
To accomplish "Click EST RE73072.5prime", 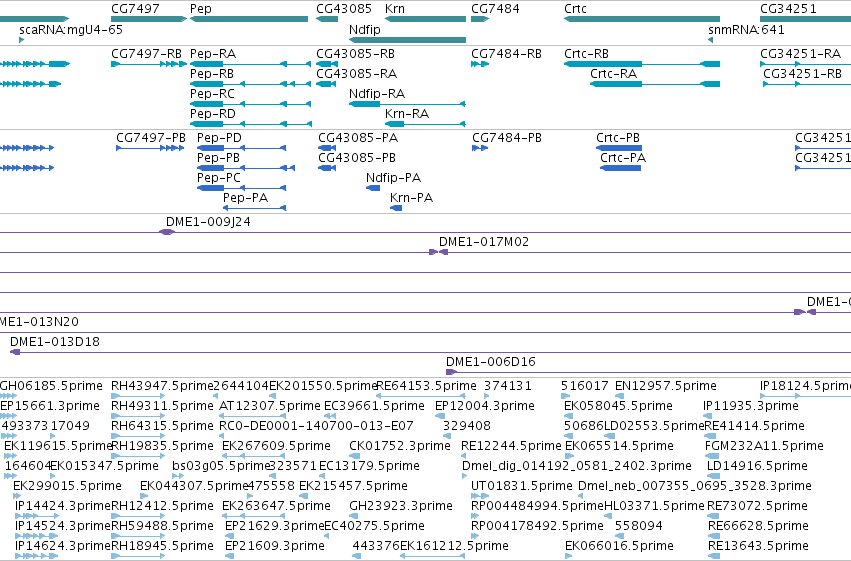I will [757, 506].
